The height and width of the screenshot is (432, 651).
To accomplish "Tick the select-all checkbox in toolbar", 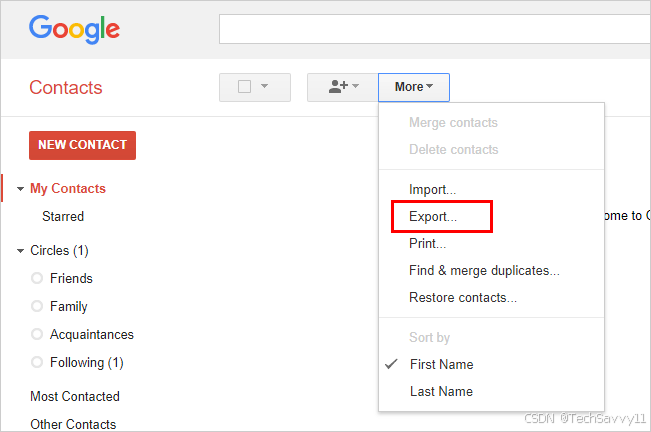I will (244, 87).
